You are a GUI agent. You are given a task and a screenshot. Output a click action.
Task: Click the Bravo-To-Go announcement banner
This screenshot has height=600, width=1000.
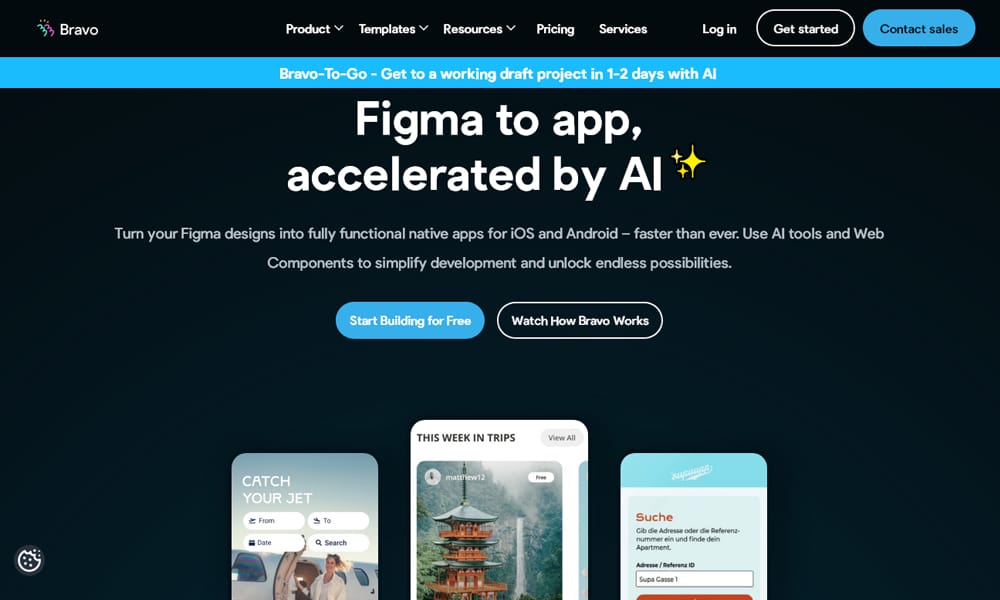click(498, 73)
